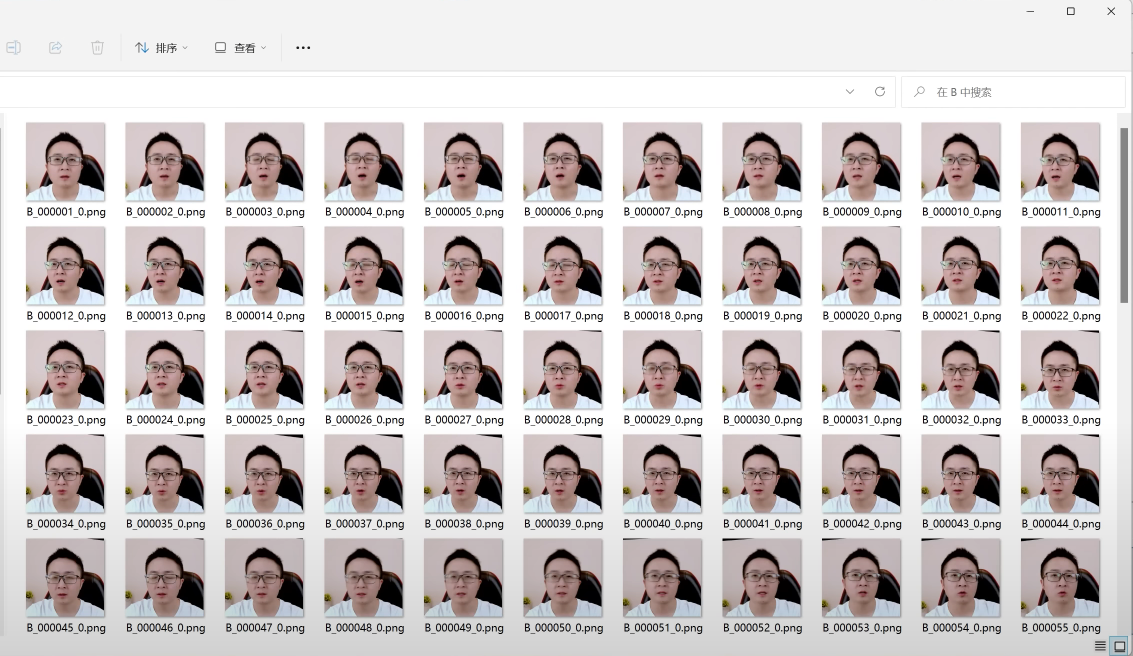The image size is (1133, 656).
Task: Click the vertical scrollbar thumb
Action: [x=1124, y=215]
